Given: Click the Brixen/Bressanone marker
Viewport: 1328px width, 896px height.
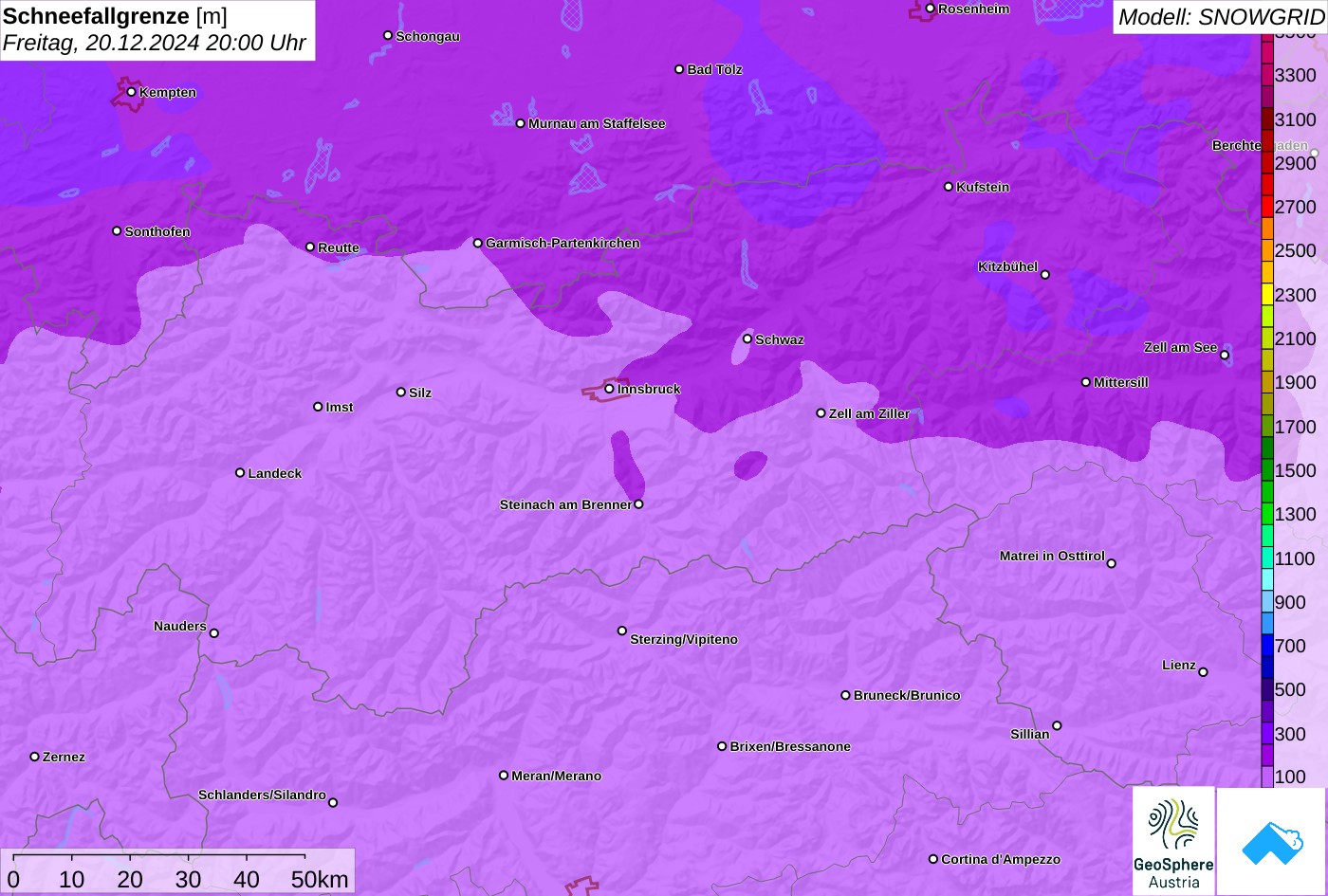Looking at the screenshot, I should (722, 746).
